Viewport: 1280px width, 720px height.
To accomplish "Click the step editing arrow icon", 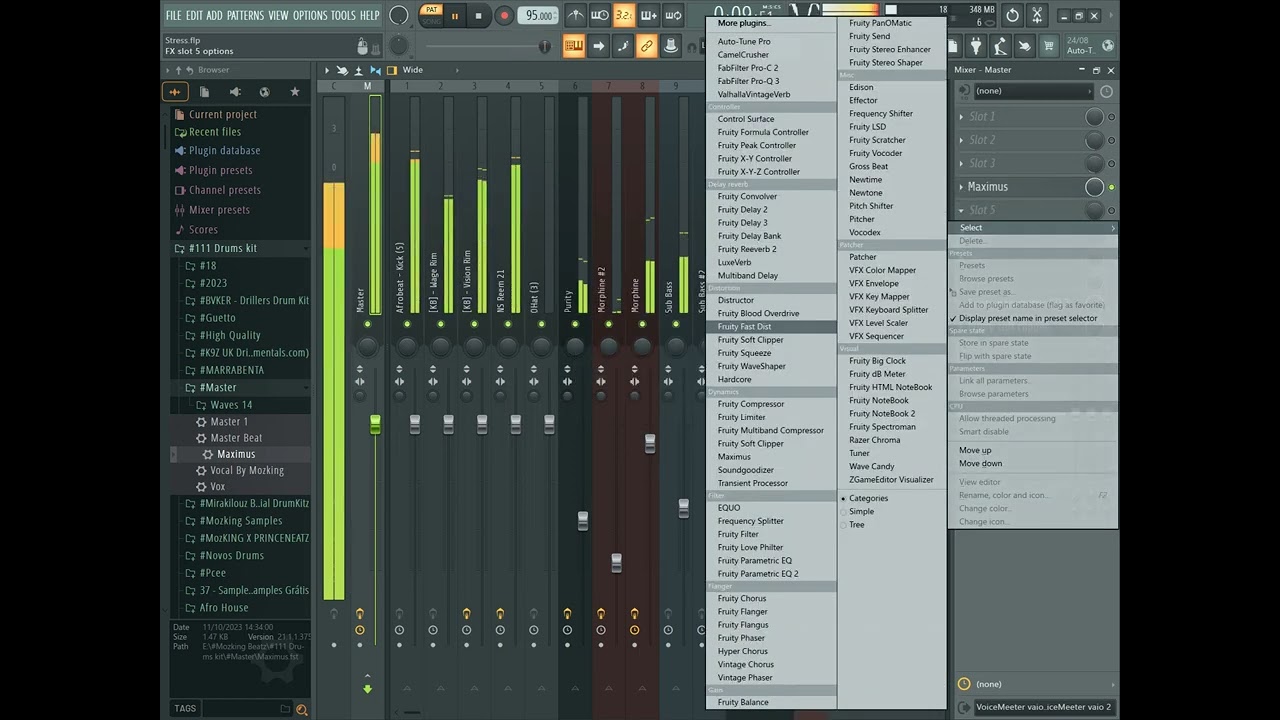I will click(598, 46).
